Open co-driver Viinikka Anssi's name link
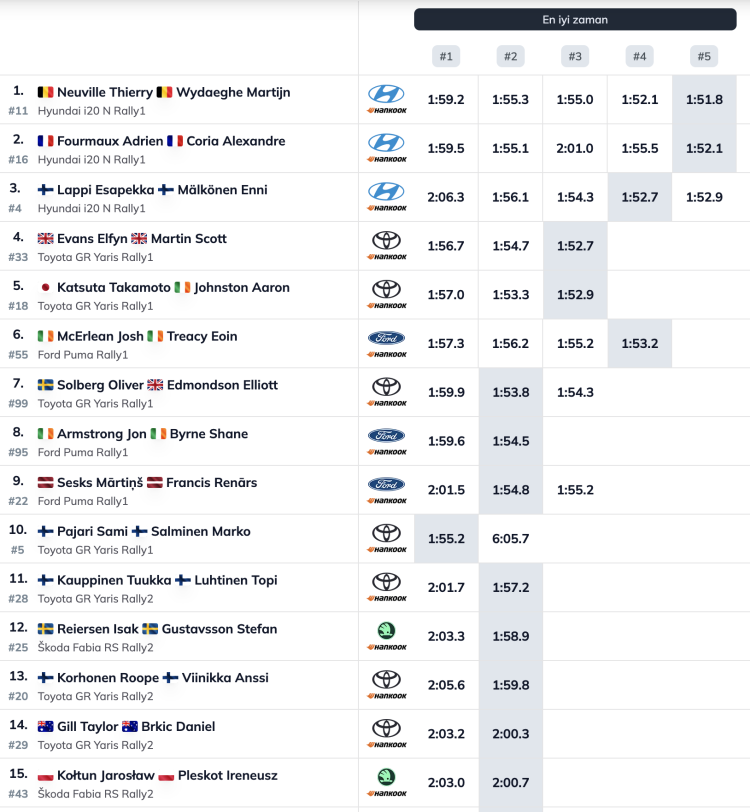Screen dimensions: 750x812 225,678
